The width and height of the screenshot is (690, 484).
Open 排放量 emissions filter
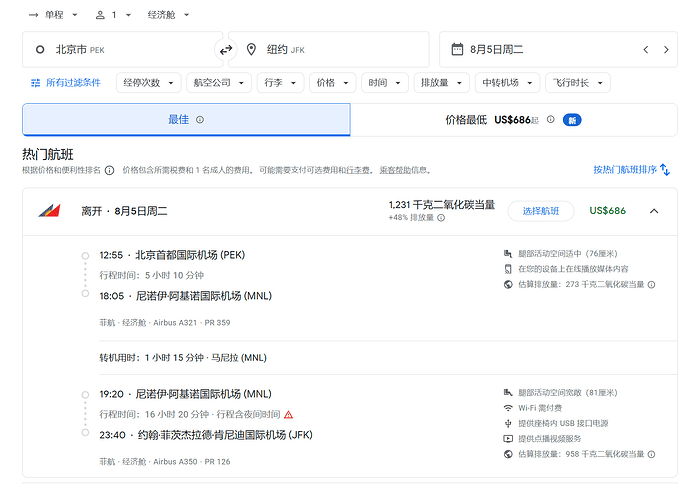442,83
